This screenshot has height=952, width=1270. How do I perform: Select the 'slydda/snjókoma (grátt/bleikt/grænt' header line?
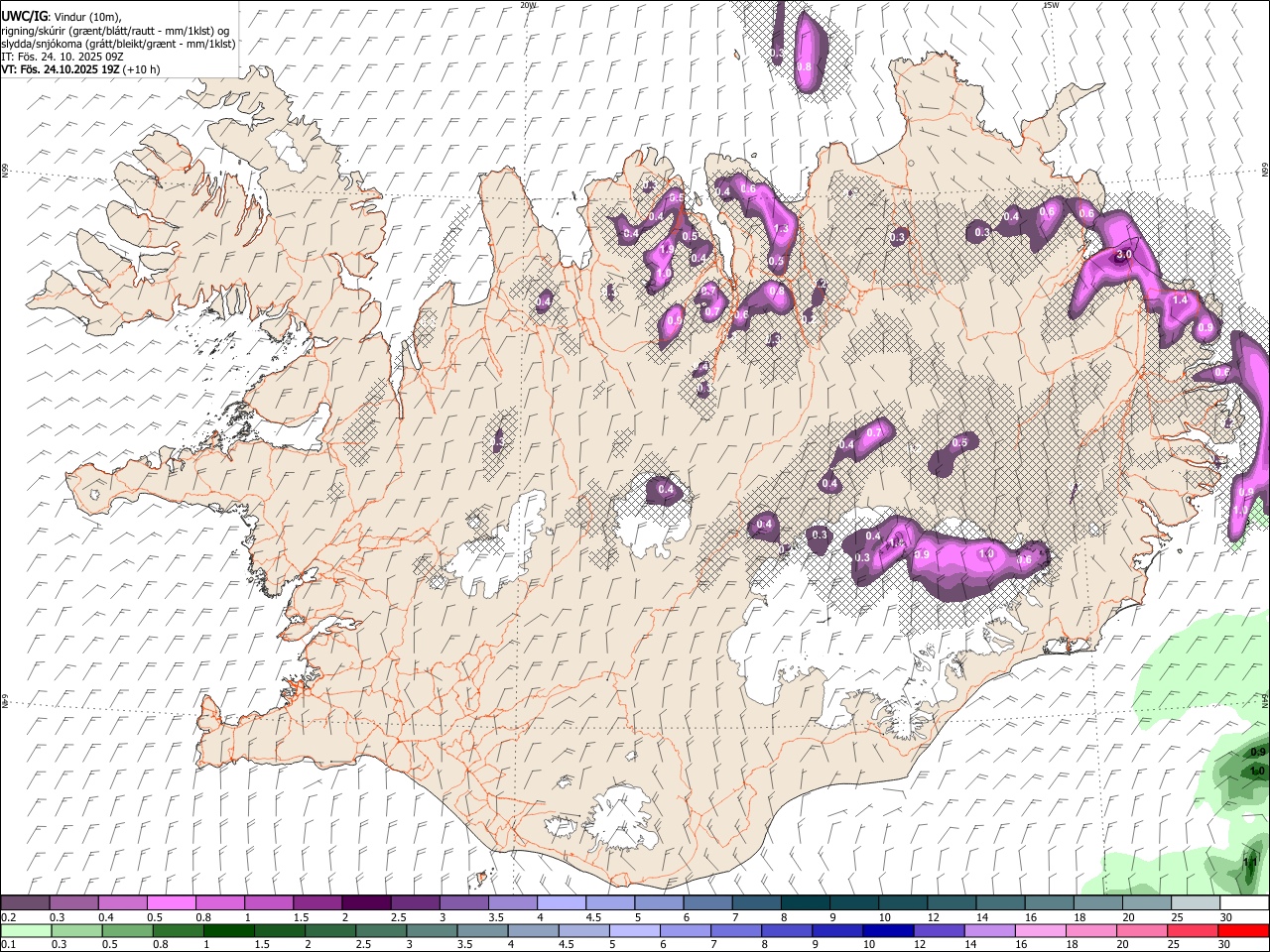[x=118, y=44]
